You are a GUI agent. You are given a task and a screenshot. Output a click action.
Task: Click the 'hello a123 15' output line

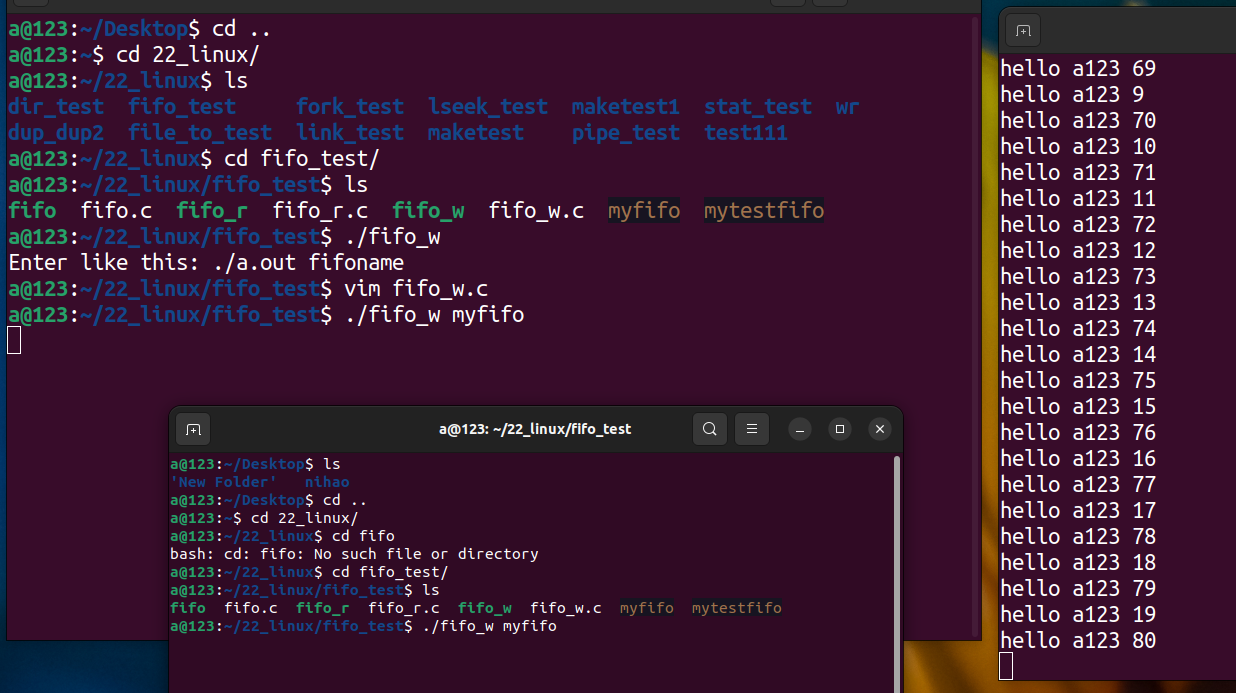tap(1078, 407)
